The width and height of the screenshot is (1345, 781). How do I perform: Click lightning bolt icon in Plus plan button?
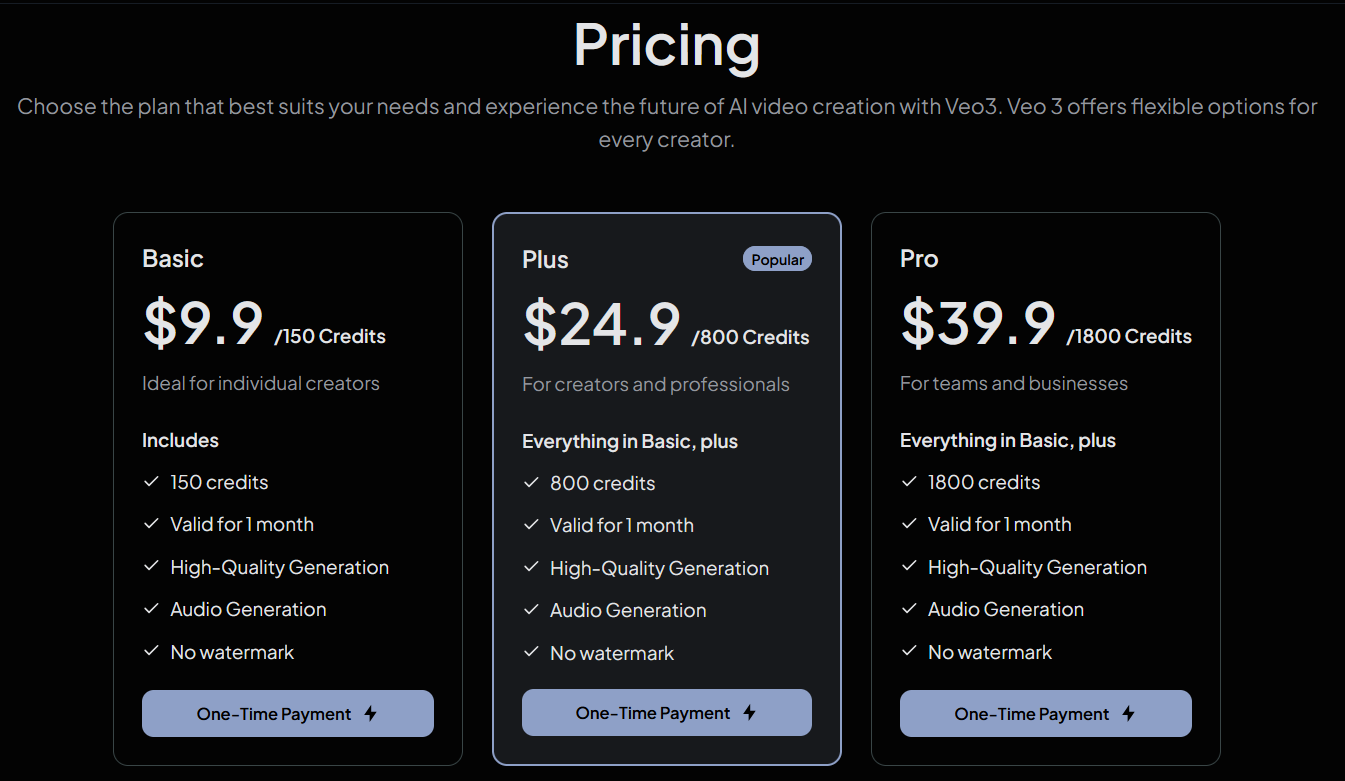pos(749,713)
